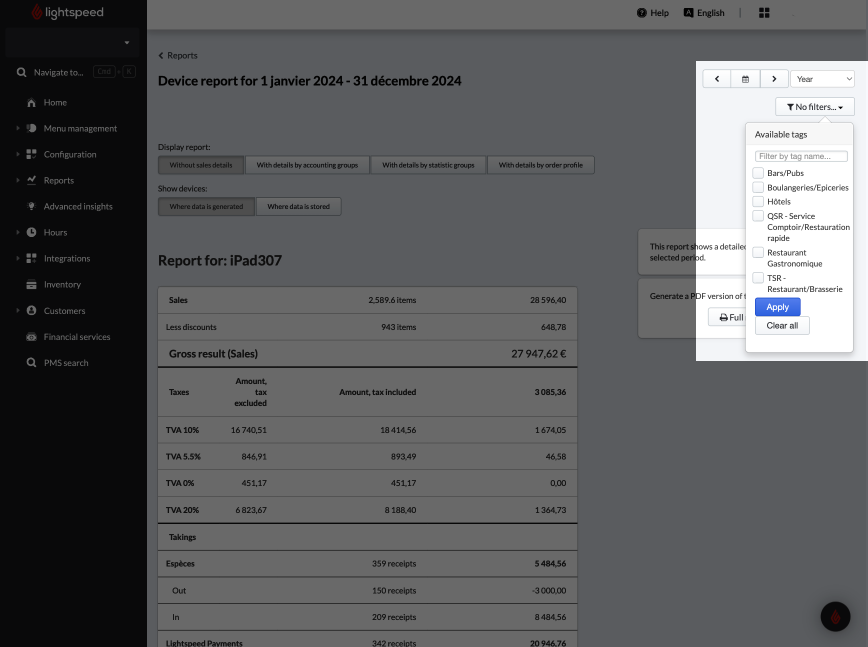The width and height of the screenshot is (868, 647).
Task: Click the Lightspeed flame logo
Action: 37,12
